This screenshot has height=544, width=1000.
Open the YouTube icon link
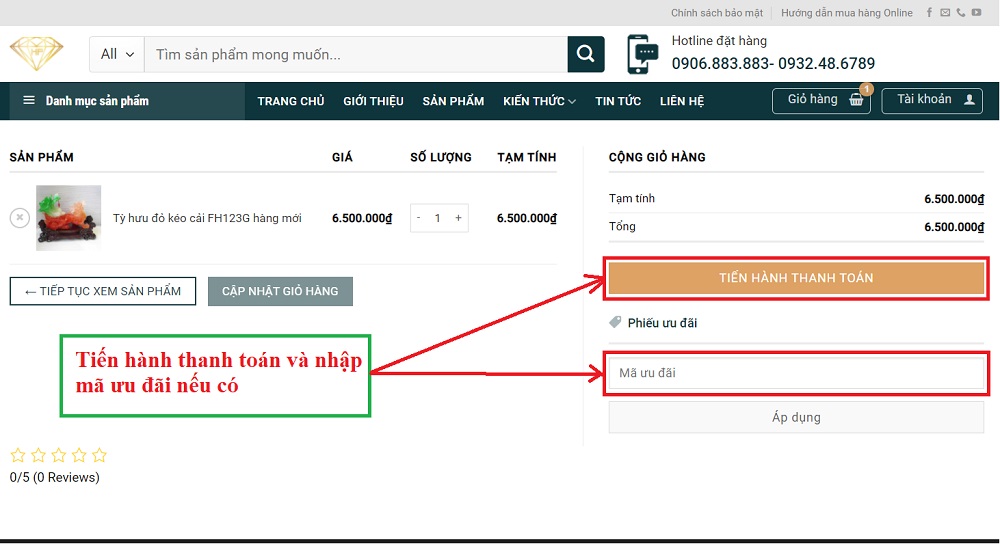pyautogui.click(x=976, y=13)
